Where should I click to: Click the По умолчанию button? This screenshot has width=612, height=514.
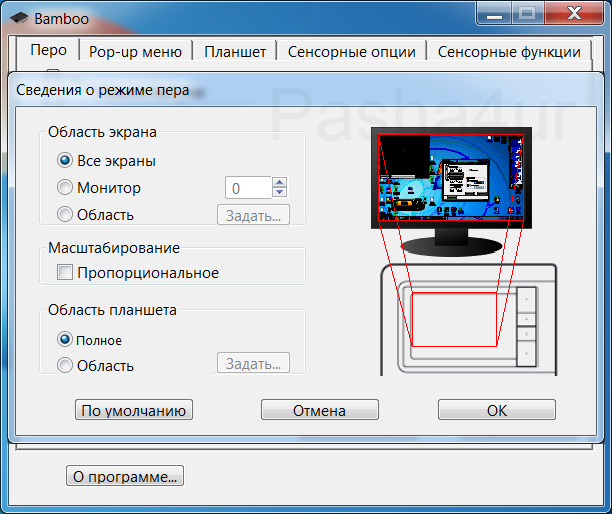click(134, 410)
